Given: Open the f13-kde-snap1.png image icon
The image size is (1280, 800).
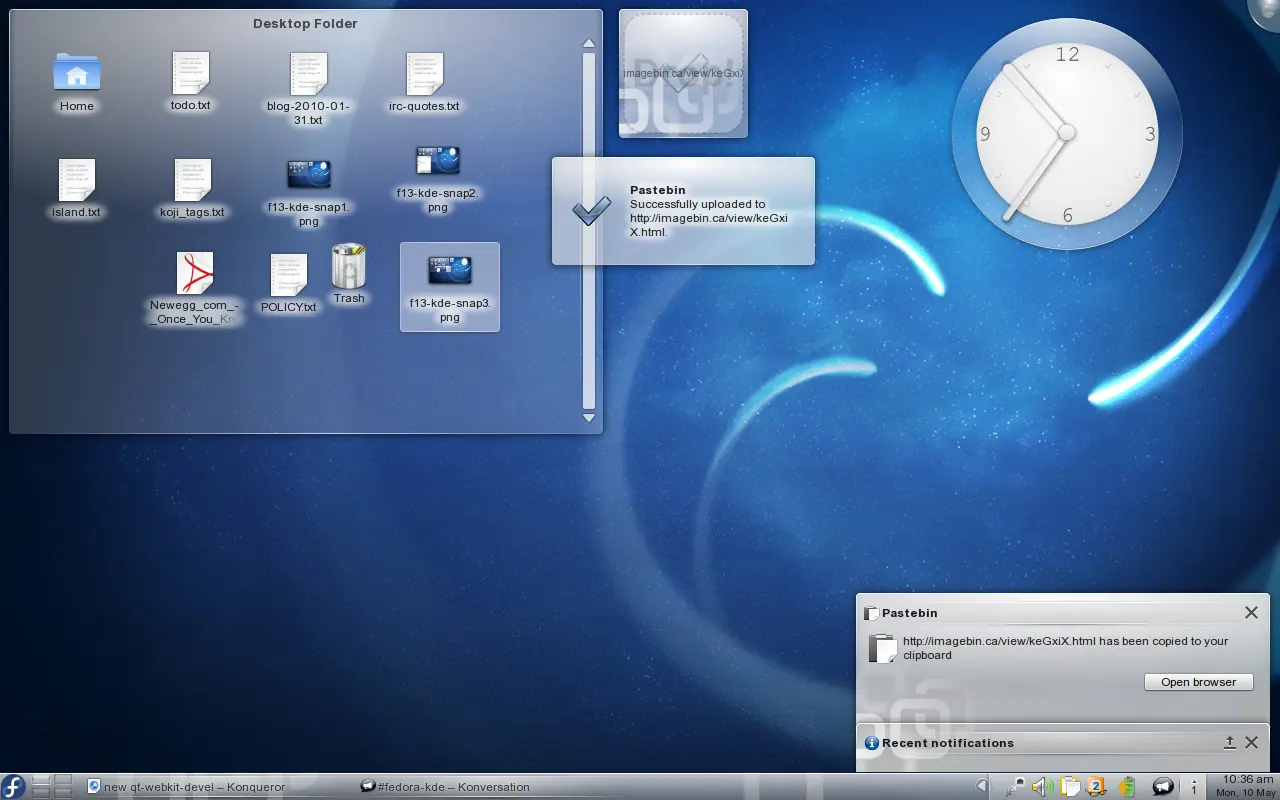Looking at the screenshot, I should tap(308, 175).
